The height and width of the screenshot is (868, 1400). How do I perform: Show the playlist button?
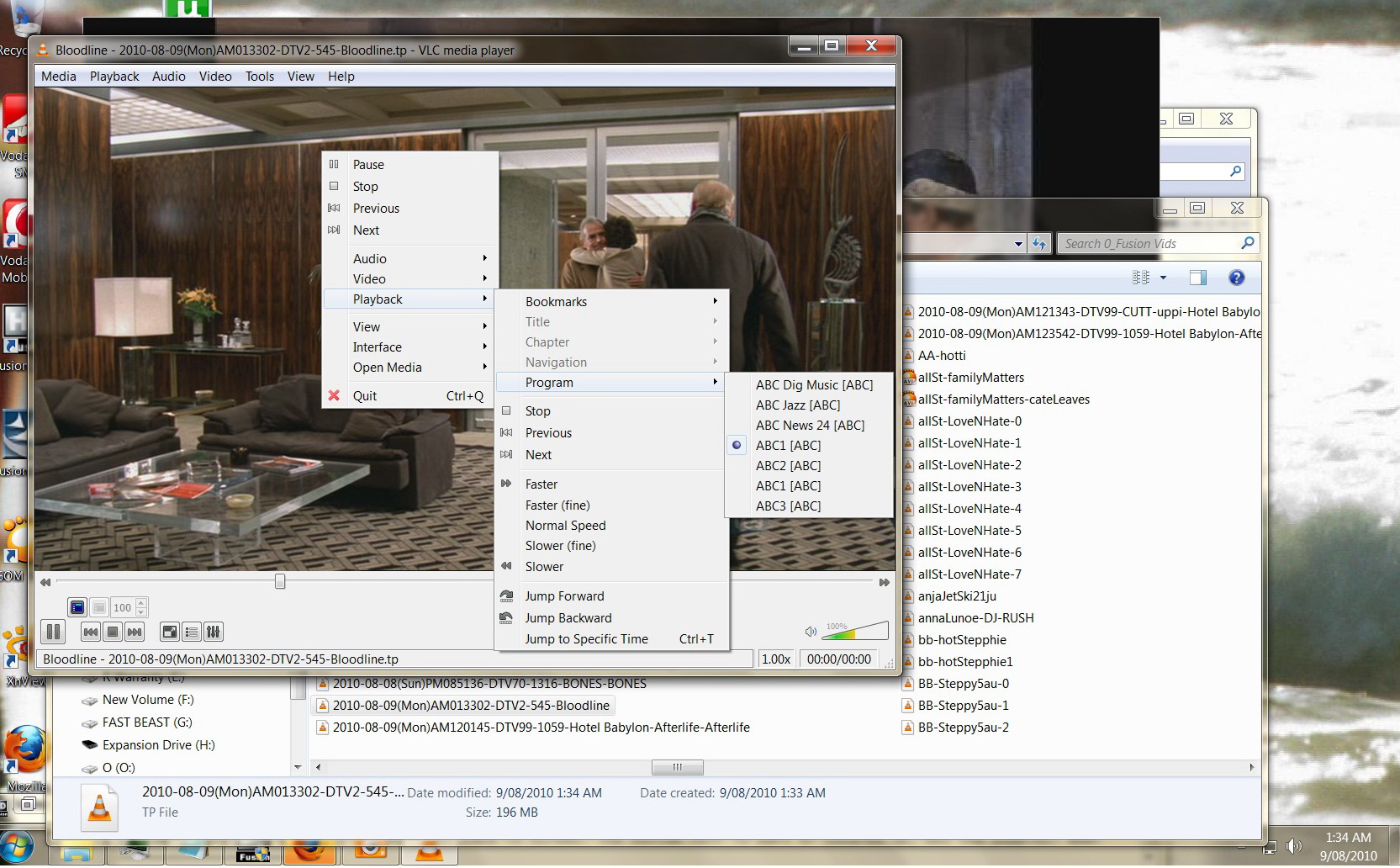192,632
